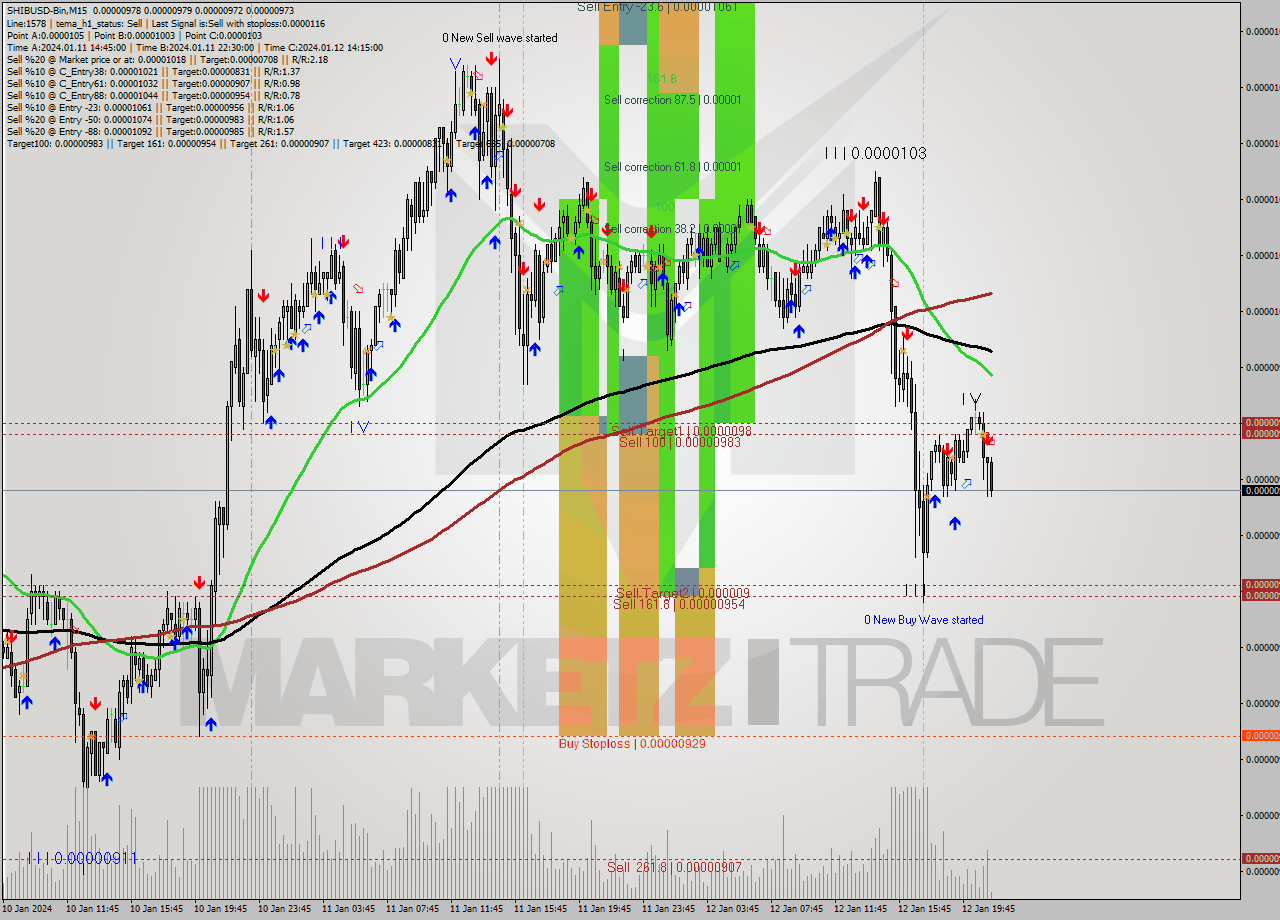The height and width of the screenshot is (920, 1280).
Task: Click the 'Sell Target2 | 0.000009' label
Action: [681, 593]
